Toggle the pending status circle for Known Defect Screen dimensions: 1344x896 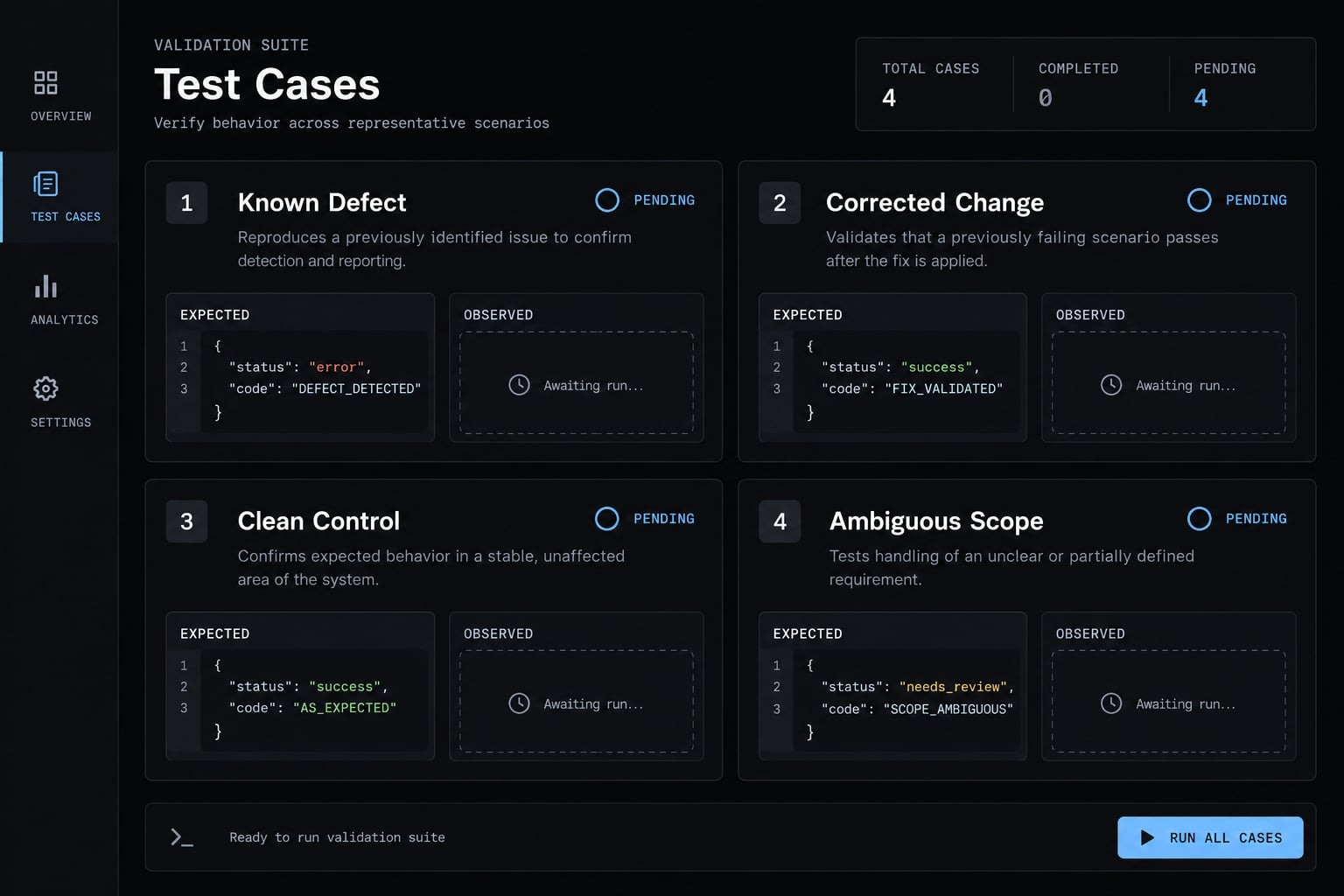pyautogui.click(x=607, y=200)
